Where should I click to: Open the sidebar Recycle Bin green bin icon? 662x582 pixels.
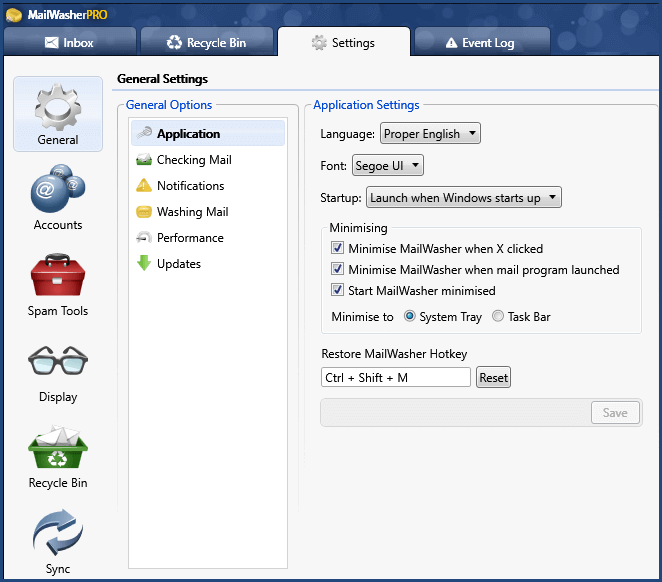click(x=58, y=447)
